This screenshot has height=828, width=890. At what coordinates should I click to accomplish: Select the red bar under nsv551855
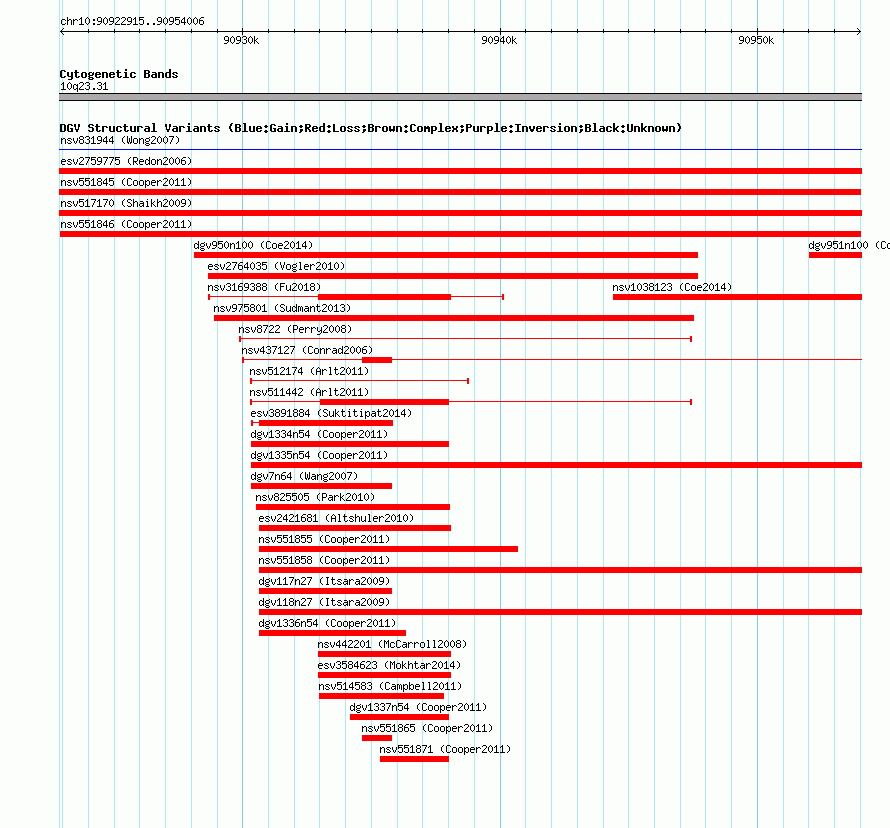click(388, 549)
